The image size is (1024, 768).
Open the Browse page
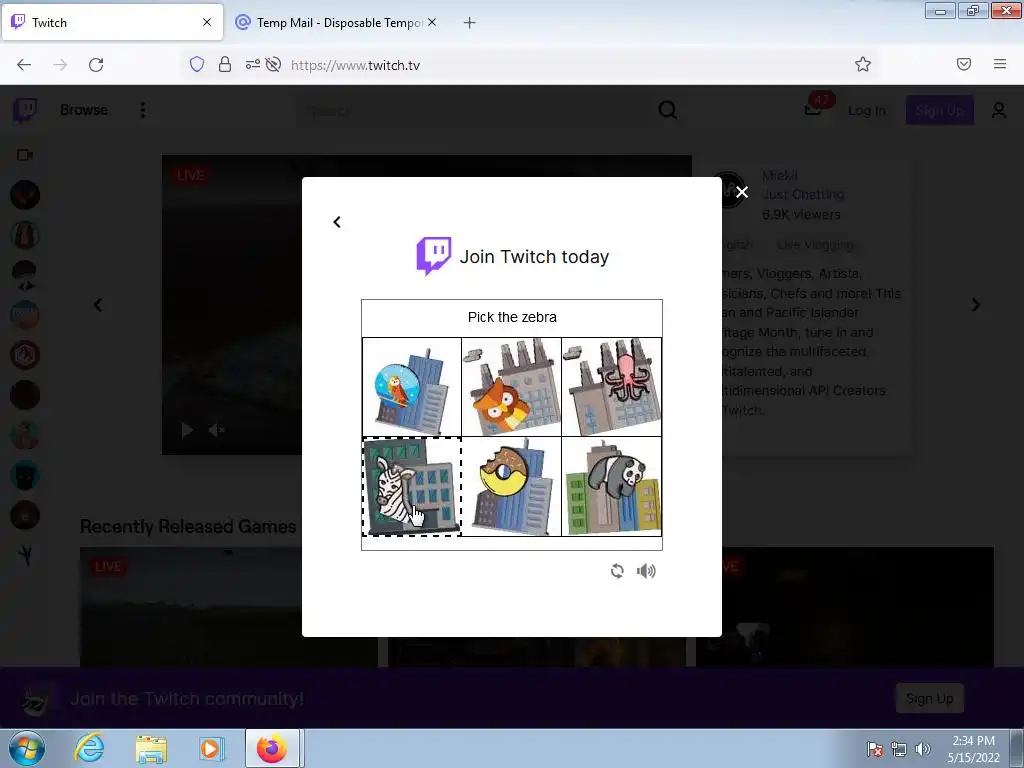(84, 110)
